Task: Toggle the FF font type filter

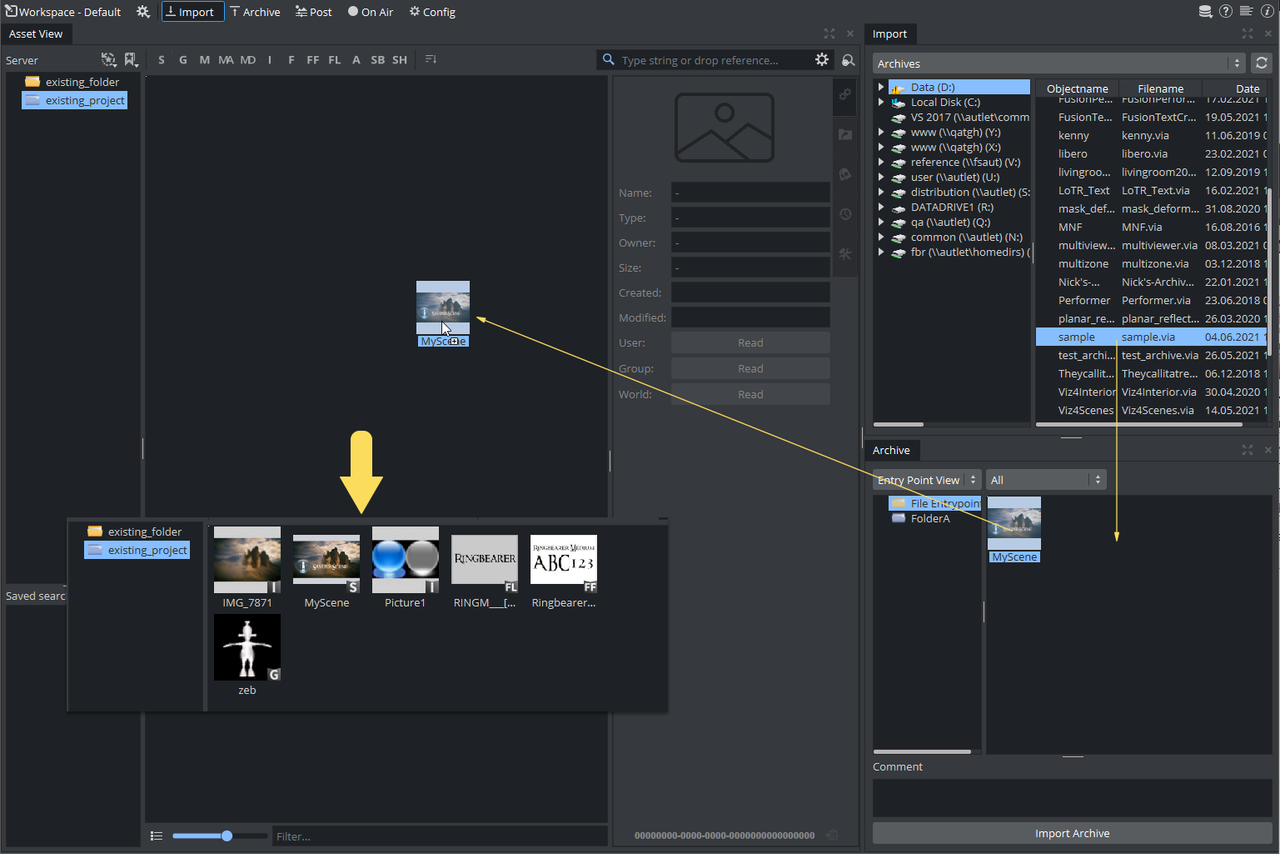Action: (313, 60)
